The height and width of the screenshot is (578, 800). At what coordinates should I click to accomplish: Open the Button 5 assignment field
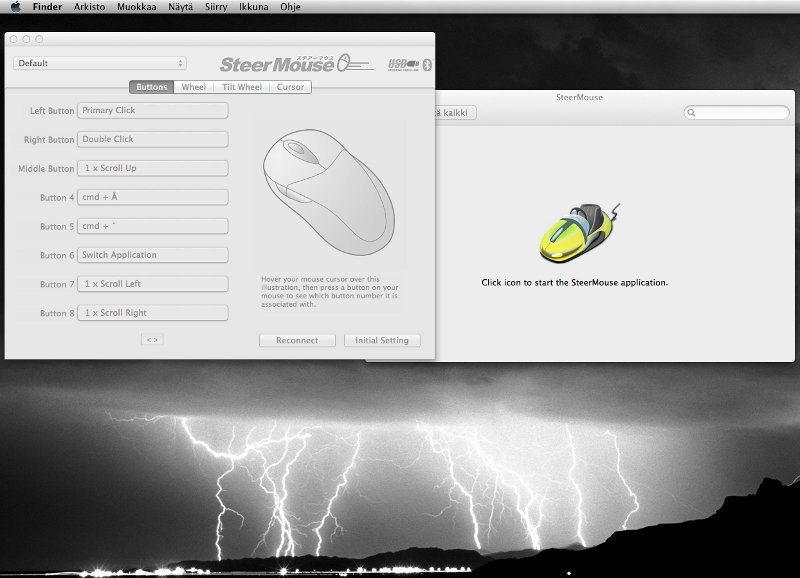click(x=153, y=226)
